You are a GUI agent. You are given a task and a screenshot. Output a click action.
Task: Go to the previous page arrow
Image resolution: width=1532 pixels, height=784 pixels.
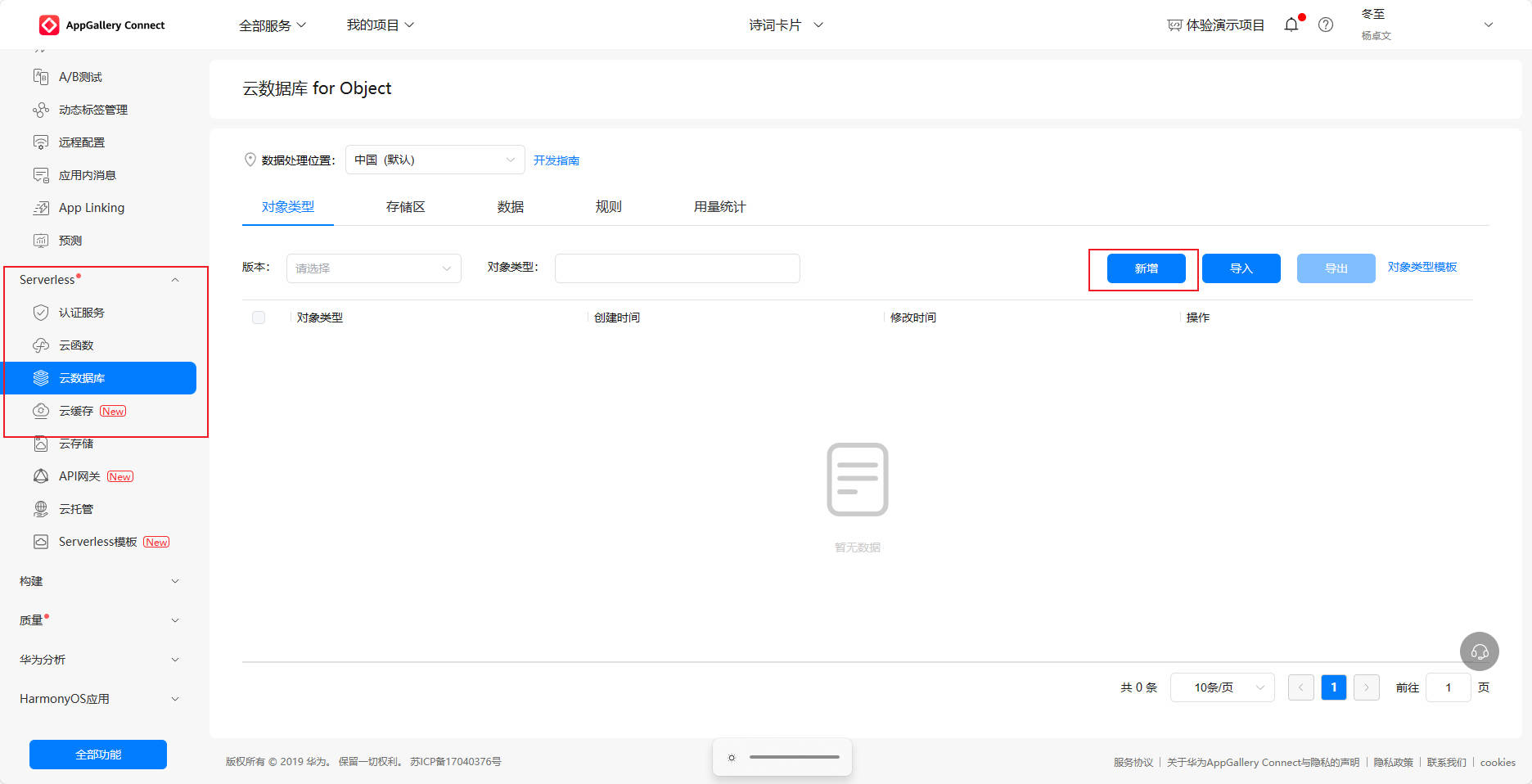(x=1301, y=687)
